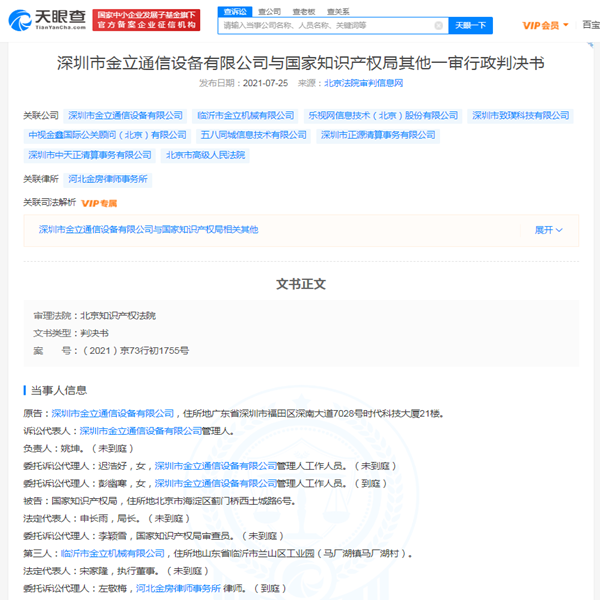Select the 查关系 tab

(x=338, y=12)
